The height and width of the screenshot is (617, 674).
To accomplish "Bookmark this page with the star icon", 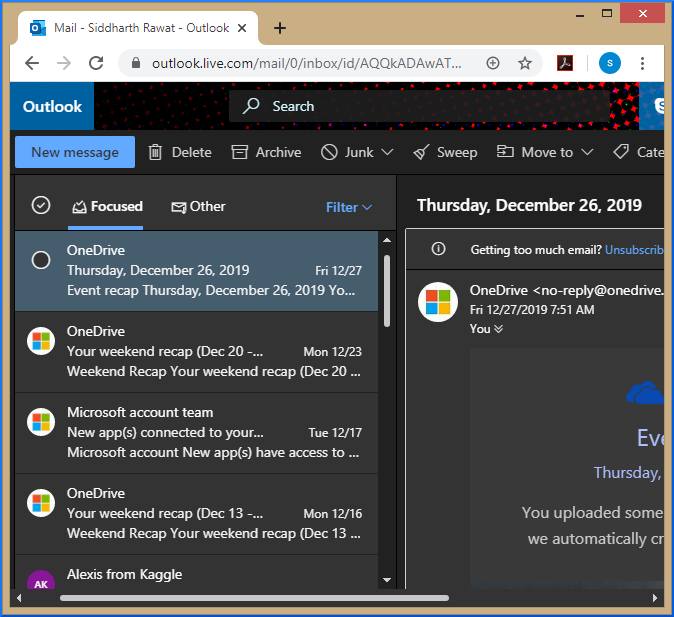I will (524, 63).
